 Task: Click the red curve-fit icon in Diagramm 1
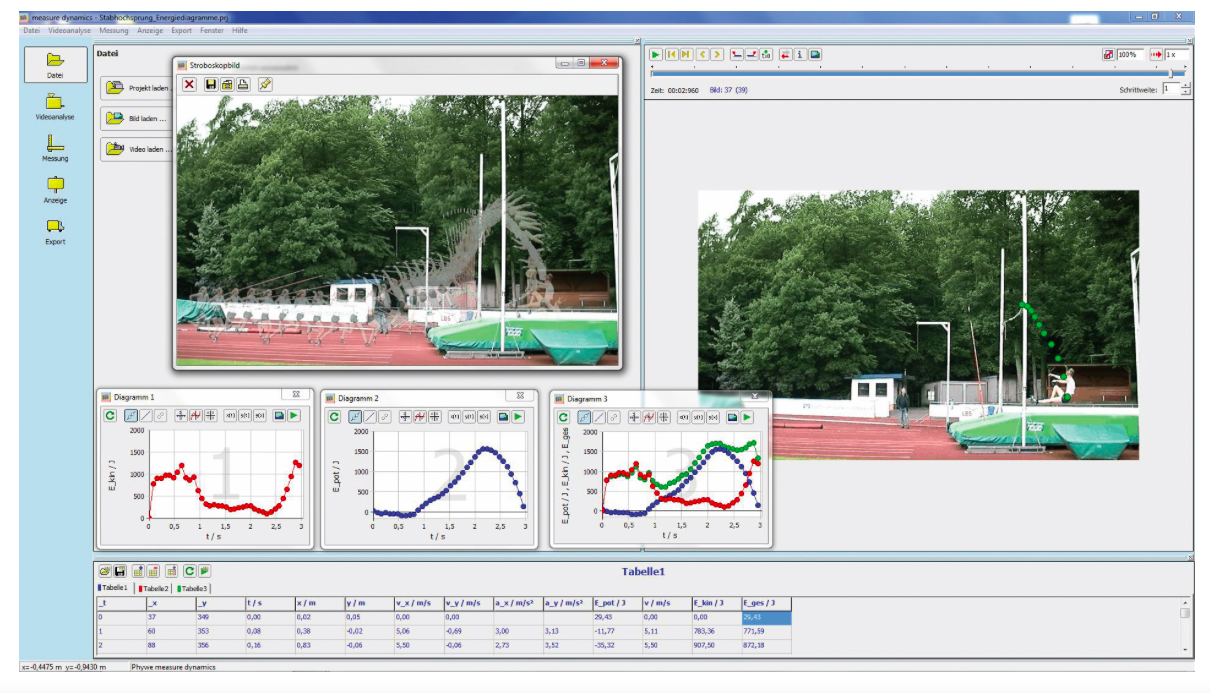[x=196, y=415]
